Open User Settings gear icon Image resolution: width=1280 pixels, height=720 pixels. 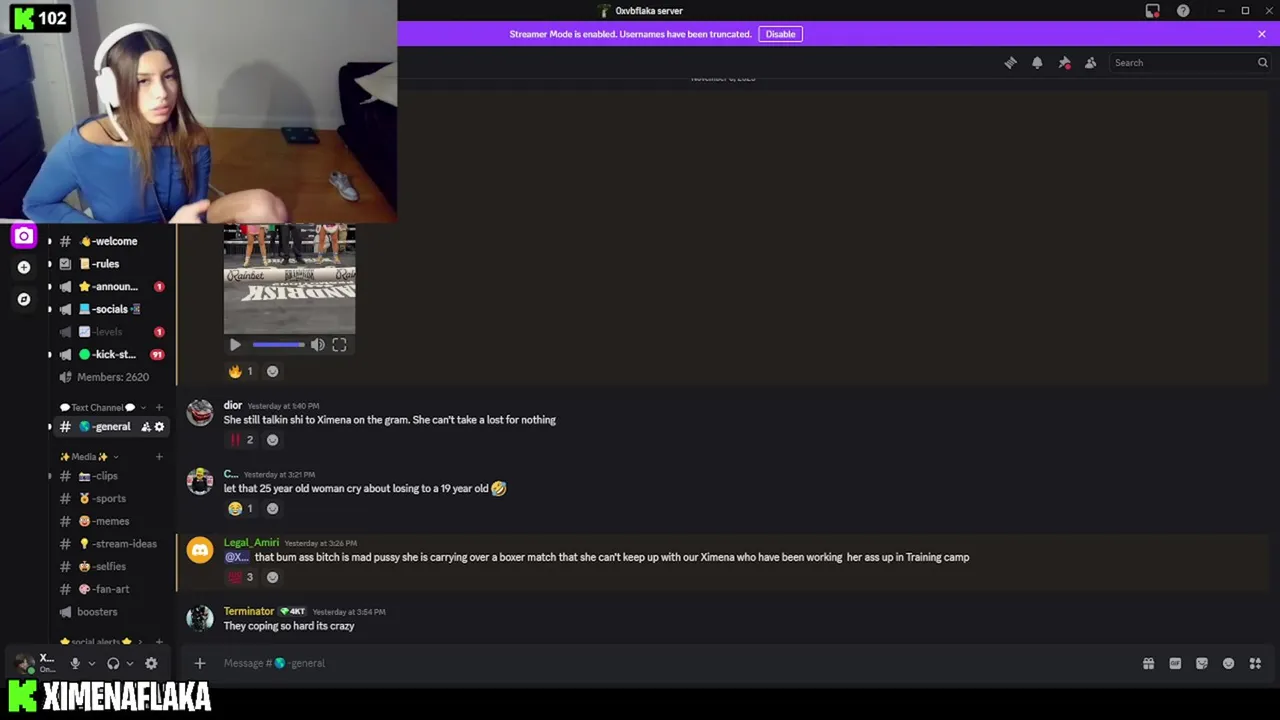[151, 663]
